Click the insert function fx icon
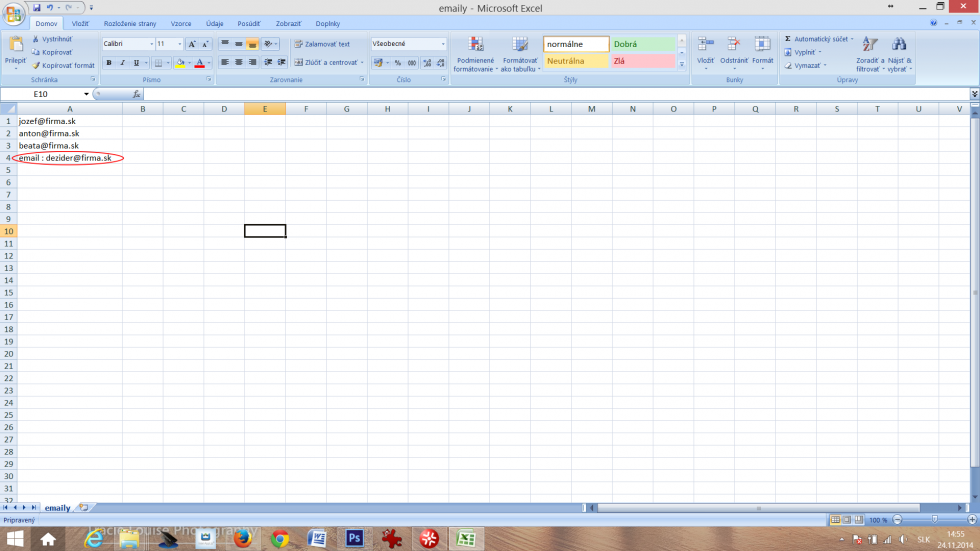 pyautogui.click(x=136, y=94)
